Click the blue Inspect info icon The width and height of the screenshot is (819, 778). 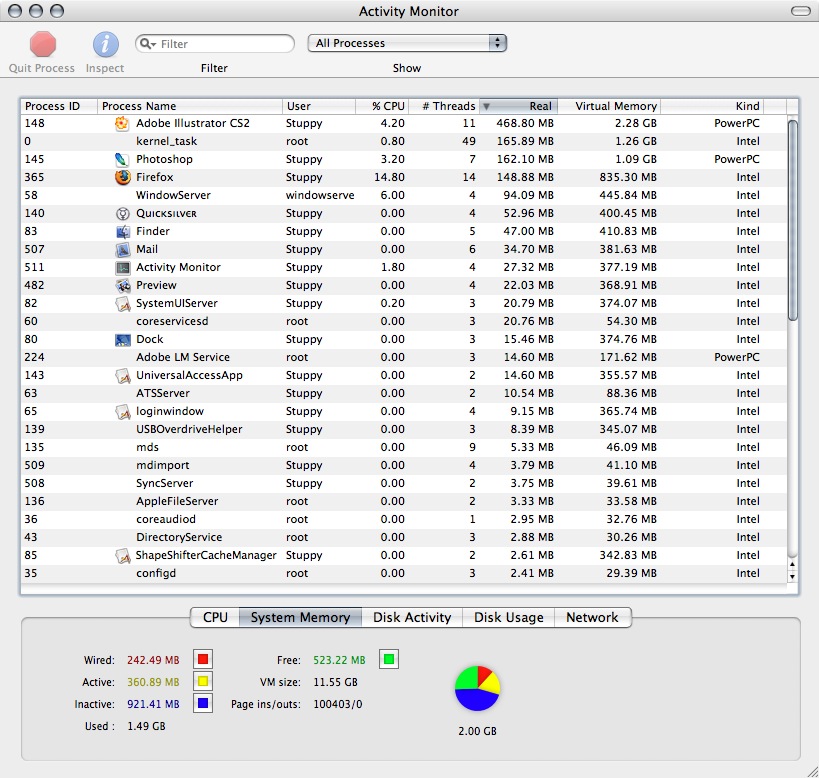coord(106,44)
